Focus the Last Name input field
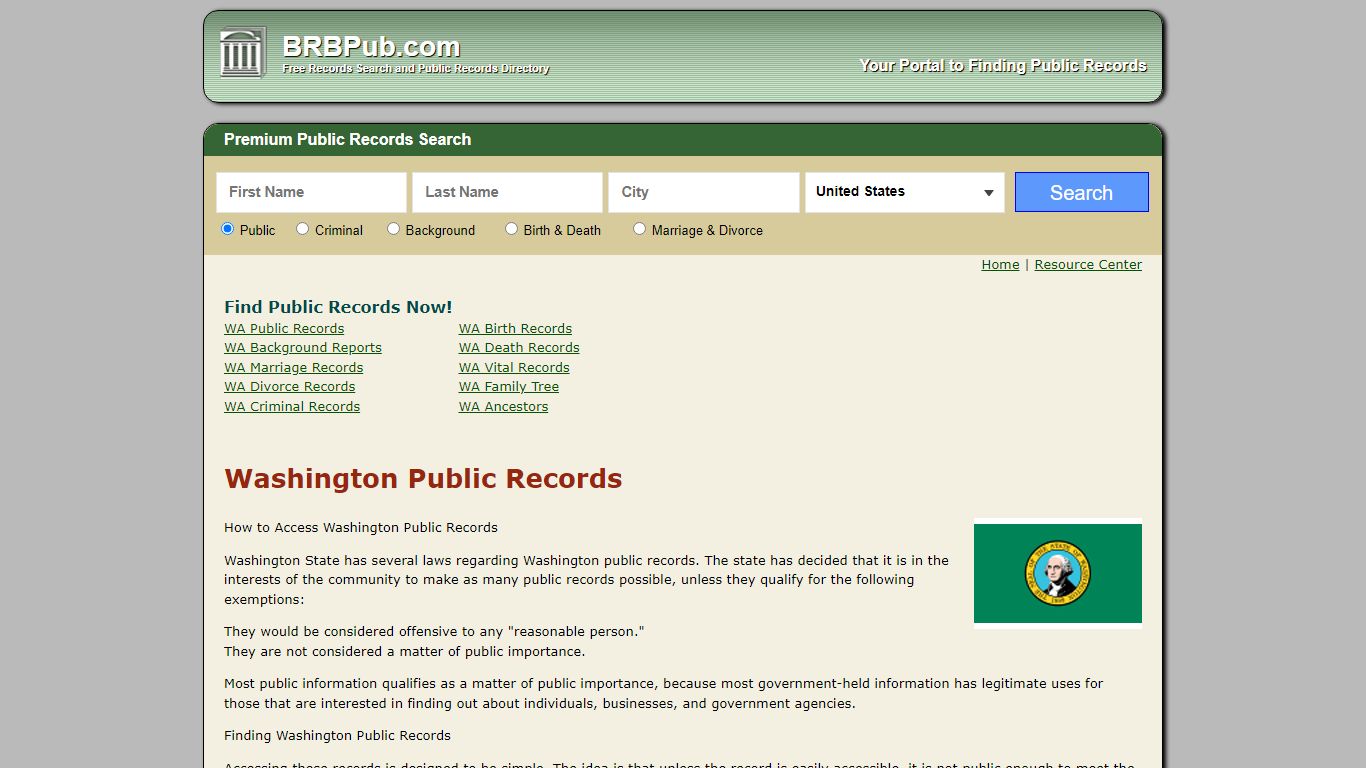1366x768 pixels. point(508,192)
